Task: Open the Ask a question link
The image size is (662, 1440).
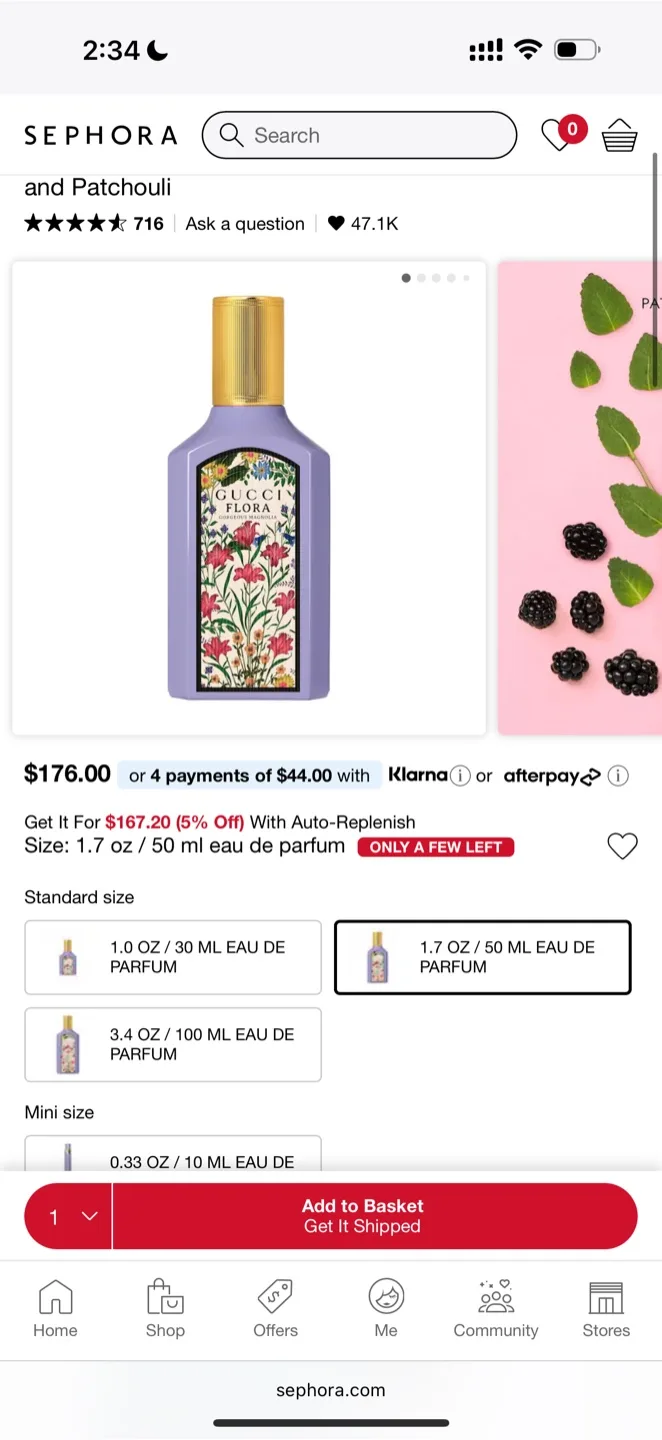Action: pyautogui.click(x=244, y=223)
